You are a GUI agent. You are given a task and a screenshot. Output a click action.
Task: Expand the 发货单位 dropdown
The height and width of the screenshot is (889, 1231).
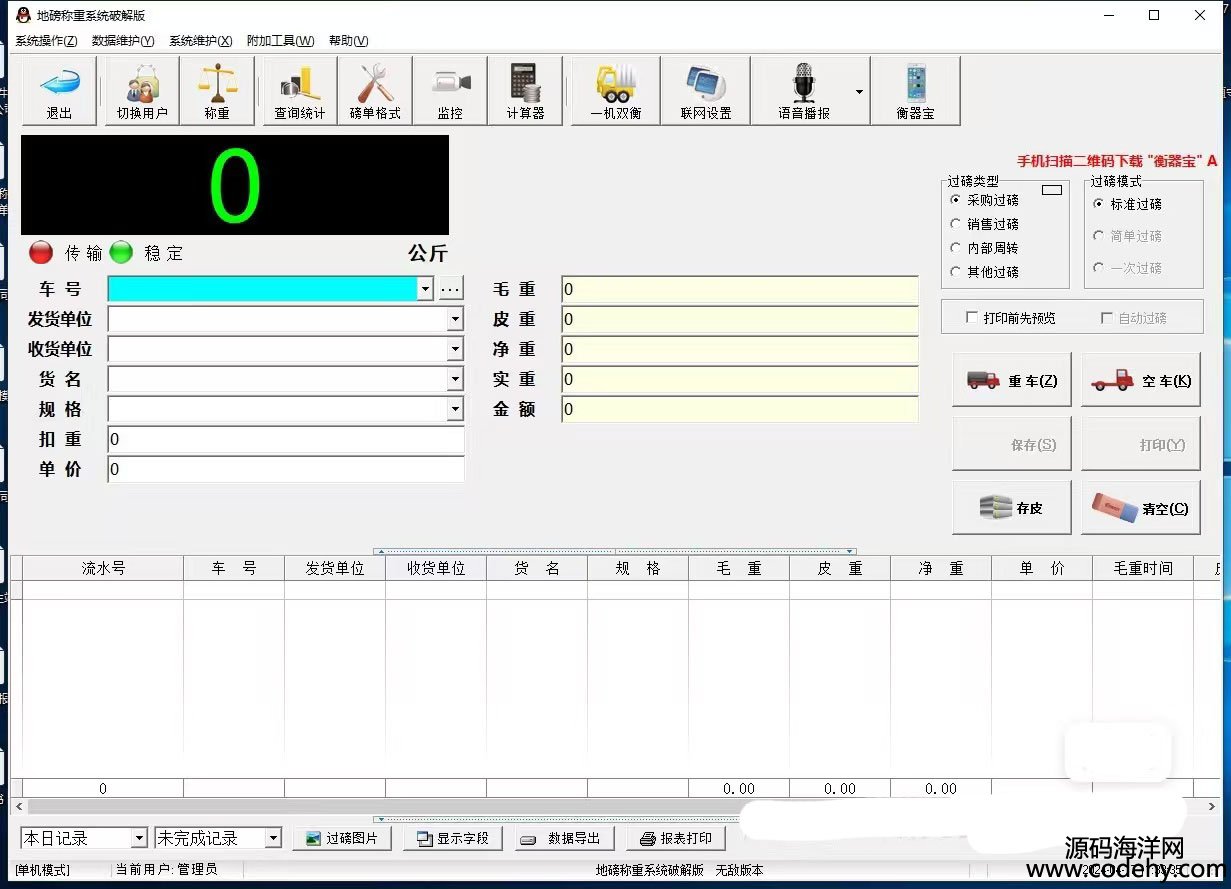click(x=455, y=319)
